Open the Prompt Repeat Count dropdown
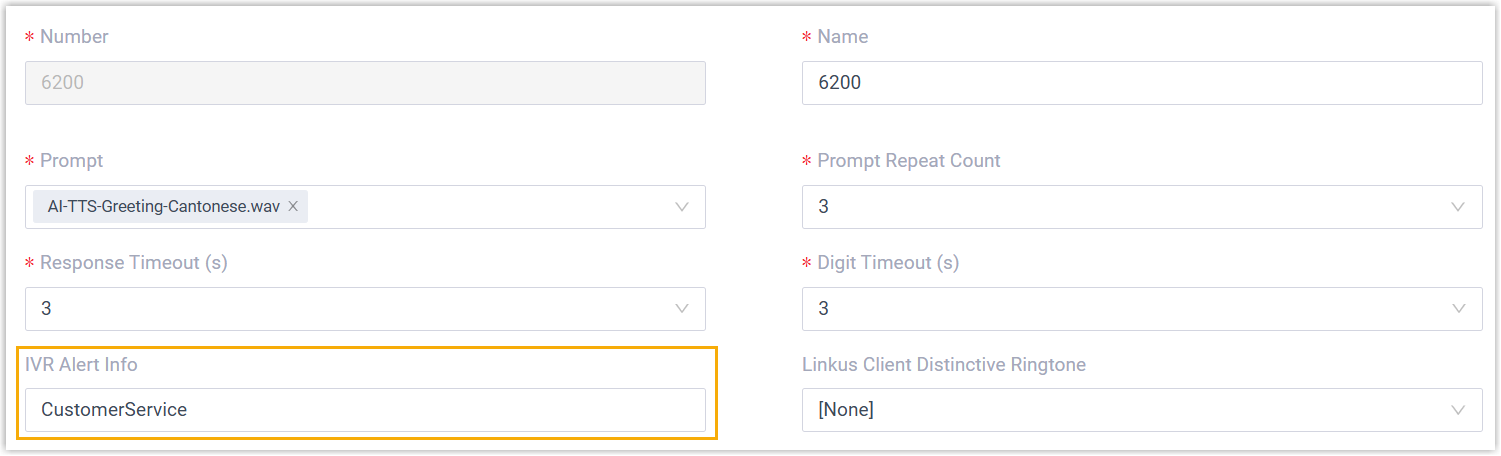The image size is (1501, 456). tap(1120, 207)
